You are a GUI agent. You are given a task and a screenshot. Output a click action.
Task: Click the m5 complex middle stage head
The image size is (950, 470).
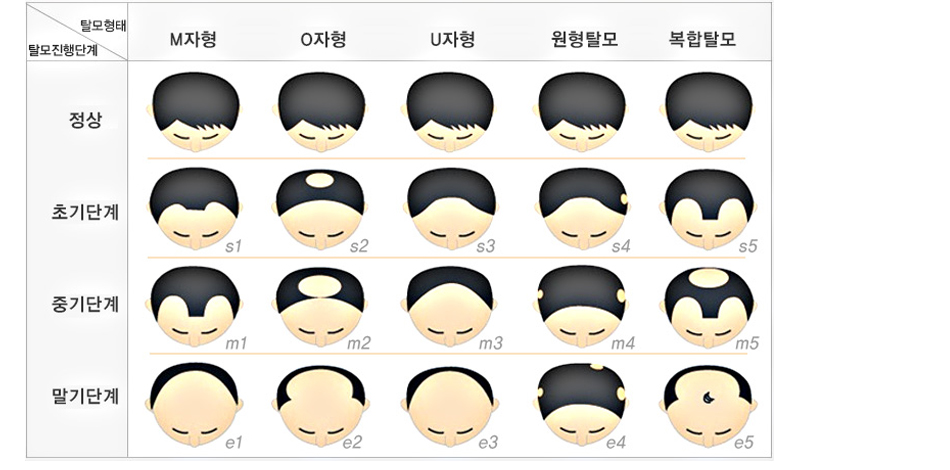click(709, 306)
